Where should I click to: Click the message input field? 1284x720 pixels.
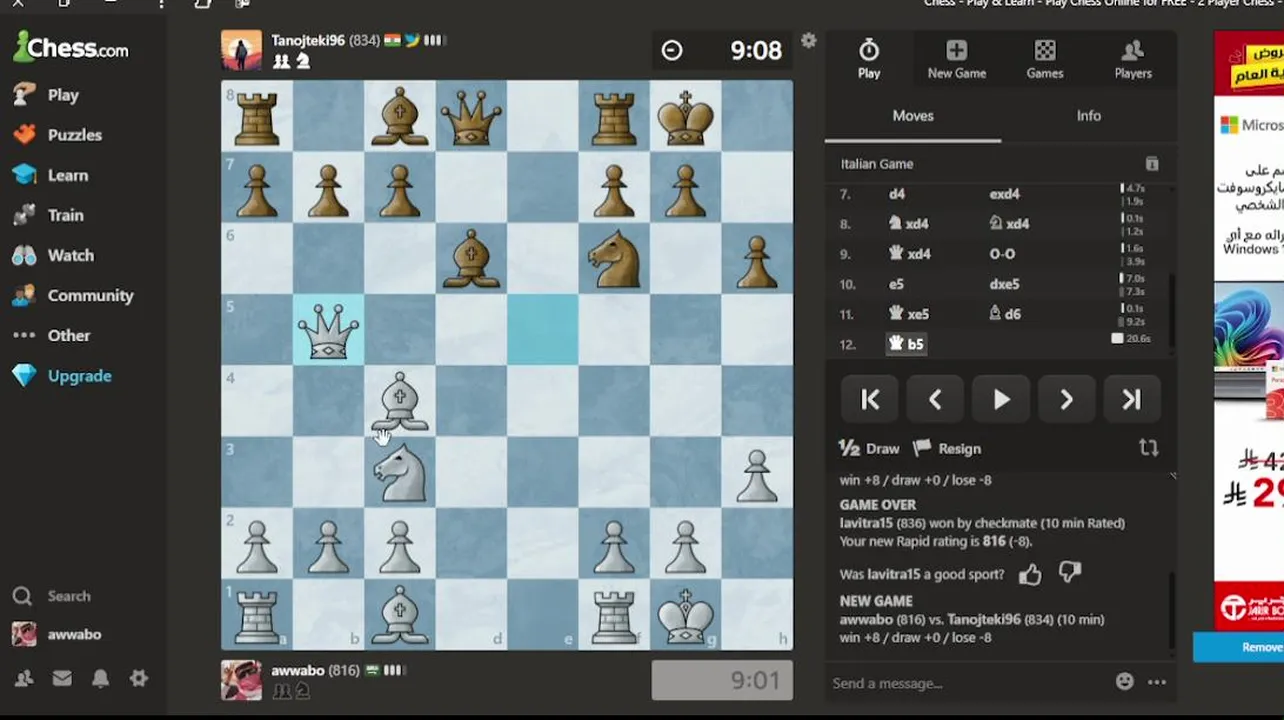[965, 683]
